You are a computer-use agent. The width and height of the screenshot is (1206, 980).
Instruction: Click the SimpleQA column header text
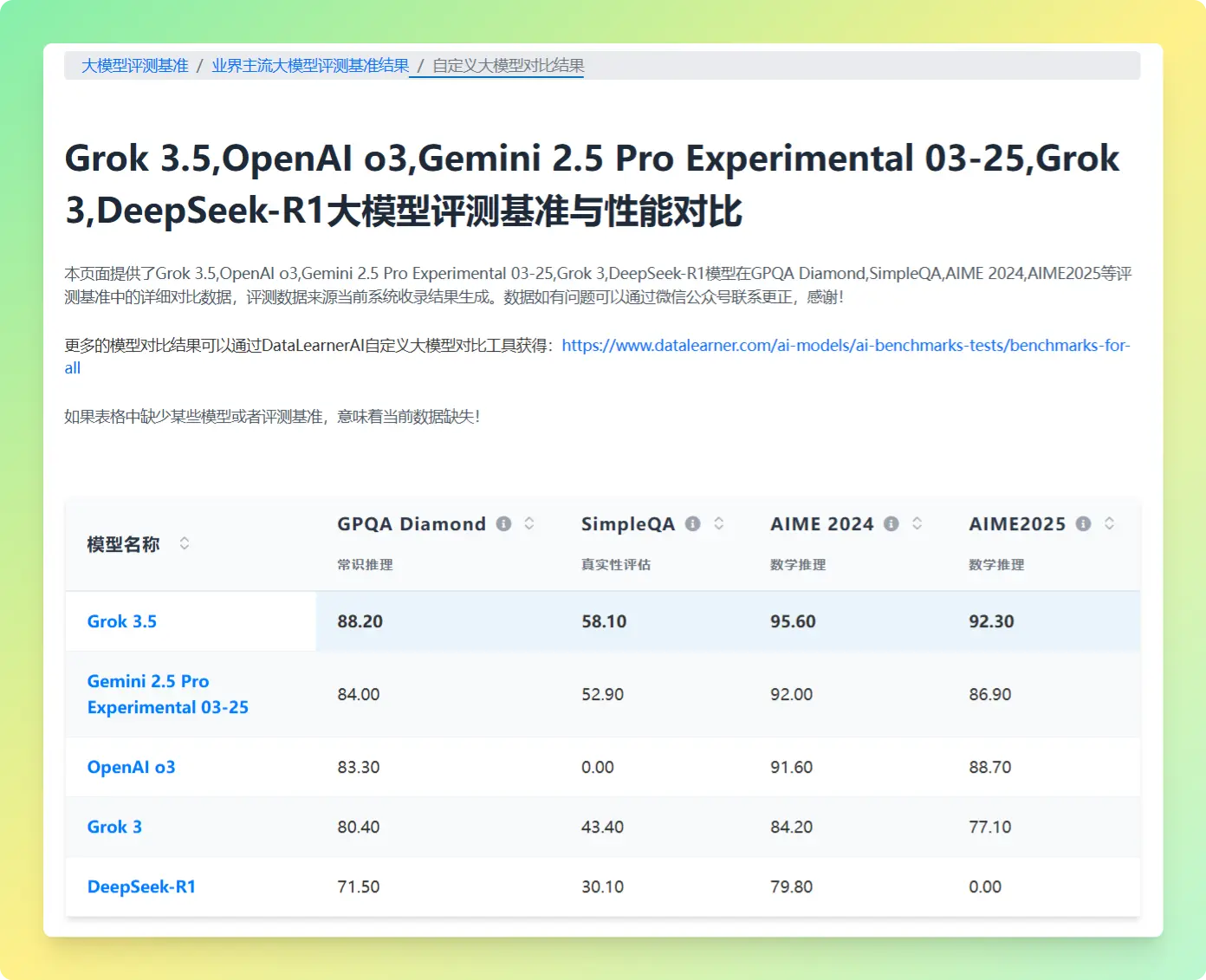(x=628, y=524)
